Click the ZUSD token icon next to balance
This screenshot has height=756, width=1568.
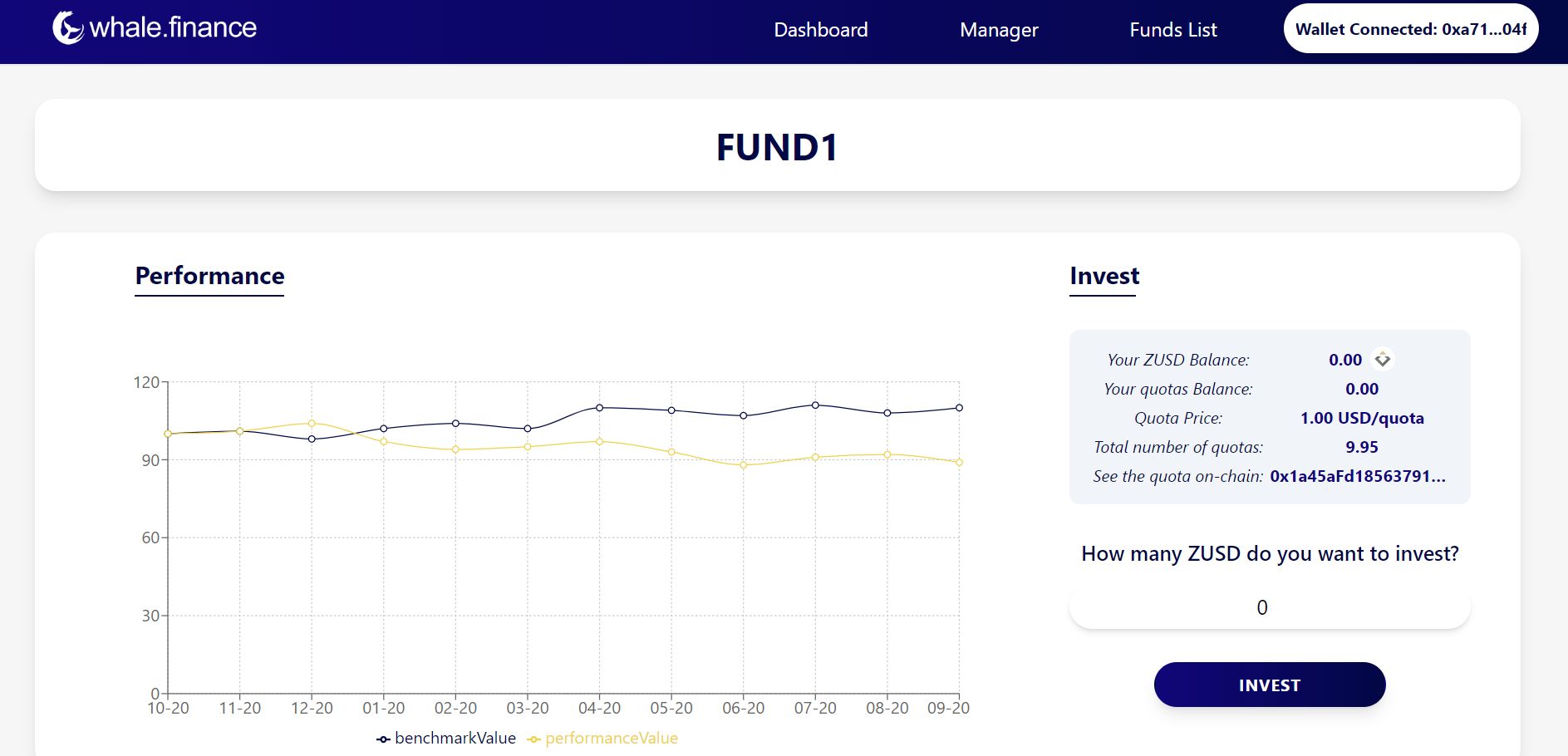click(1382, 359)
